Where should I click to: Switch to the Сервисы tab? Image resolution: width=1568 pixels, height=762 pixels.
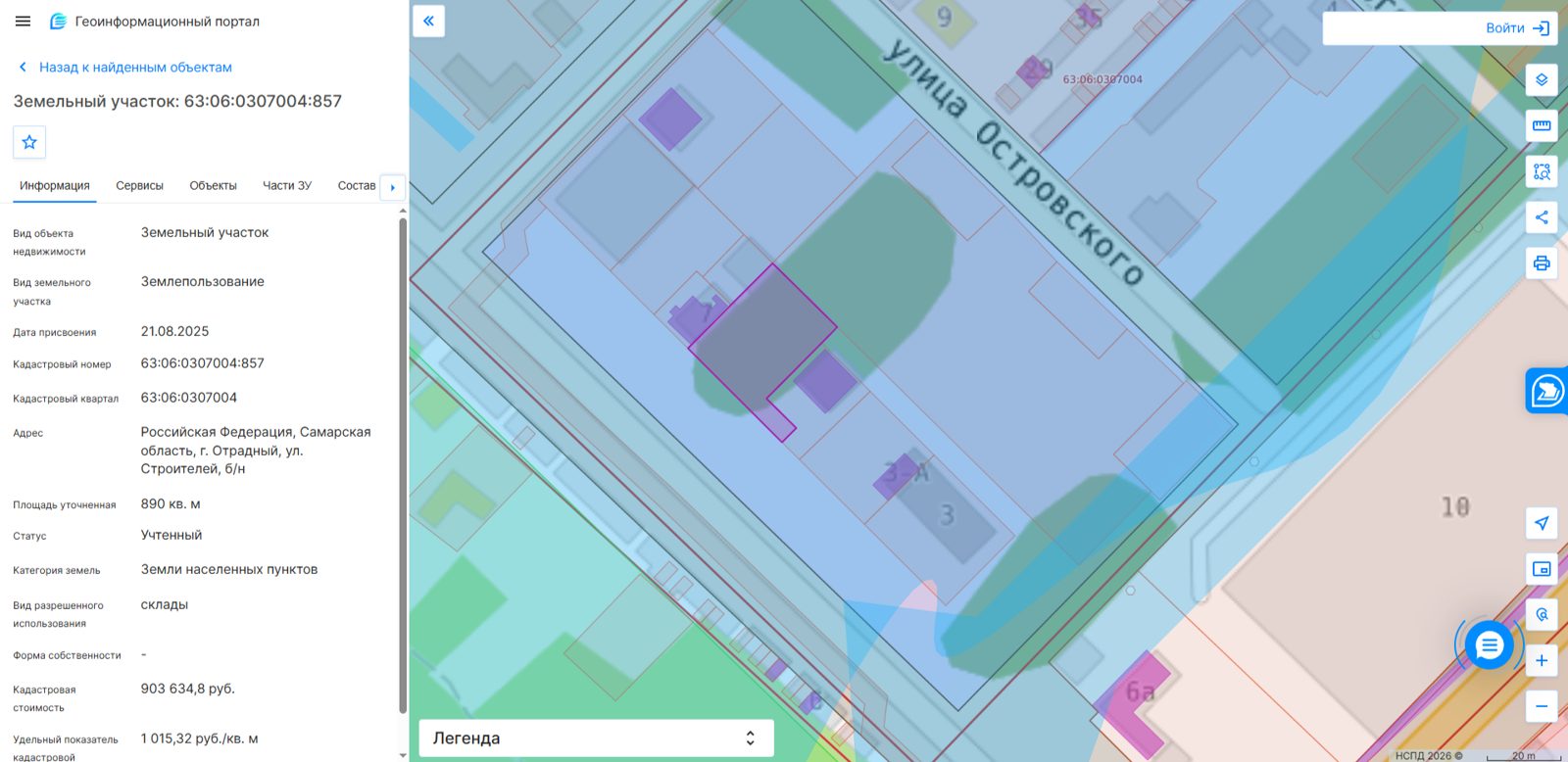pyautogui.click(x=139, y=185)
